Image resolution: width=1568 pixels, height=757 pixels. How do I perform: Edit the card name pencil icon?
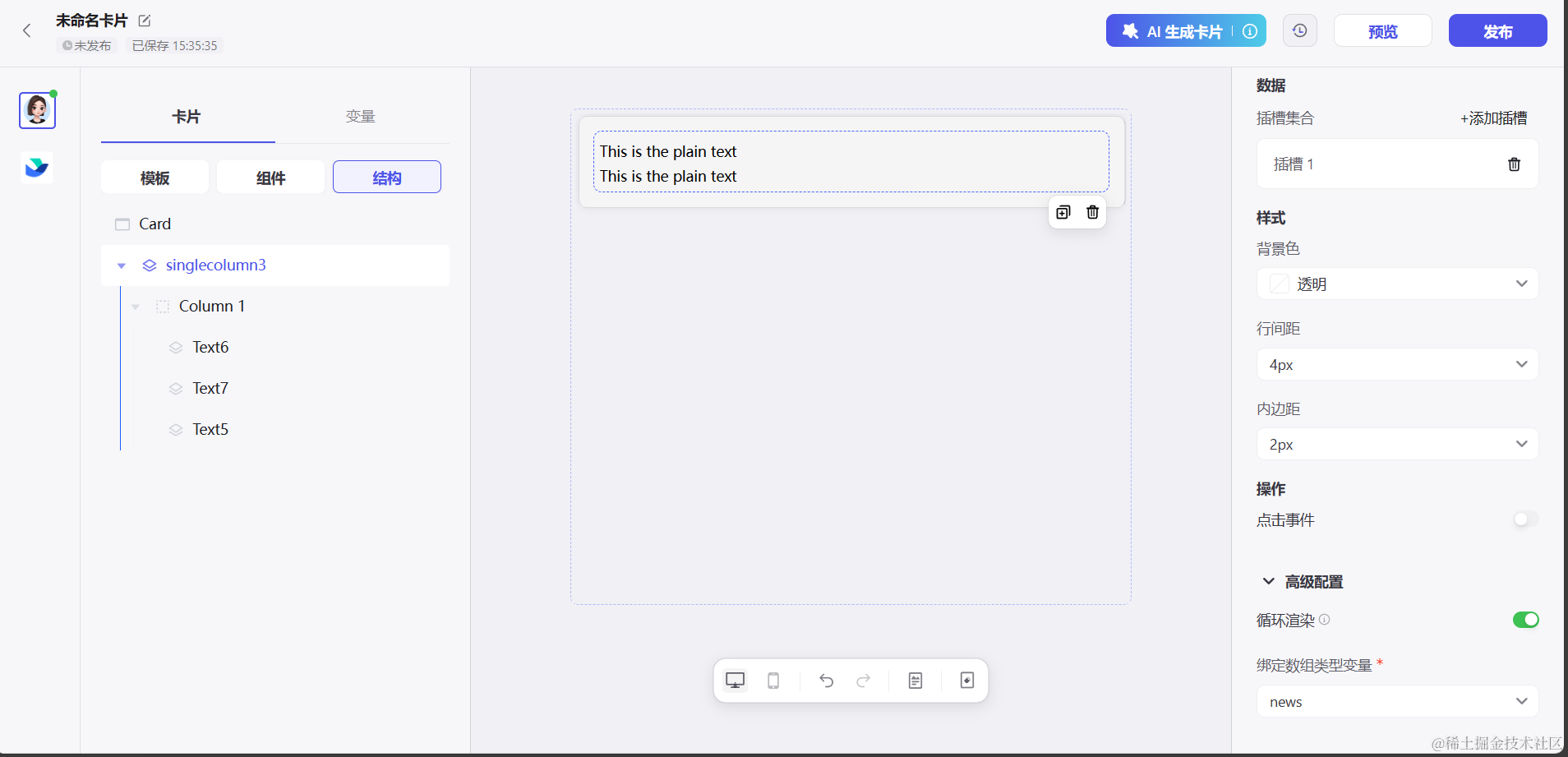(x=145, y=21)
